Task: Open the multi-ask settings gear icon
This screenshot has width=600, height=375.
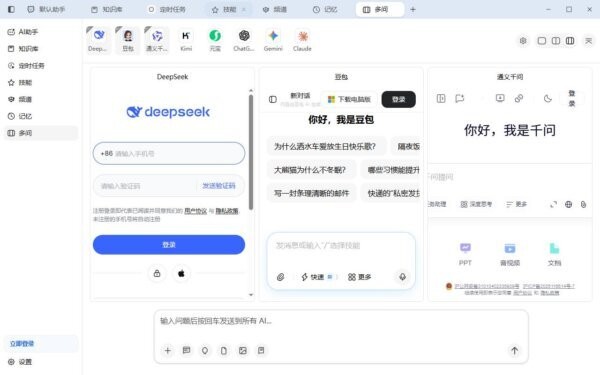Action: (x=523, y=41)
